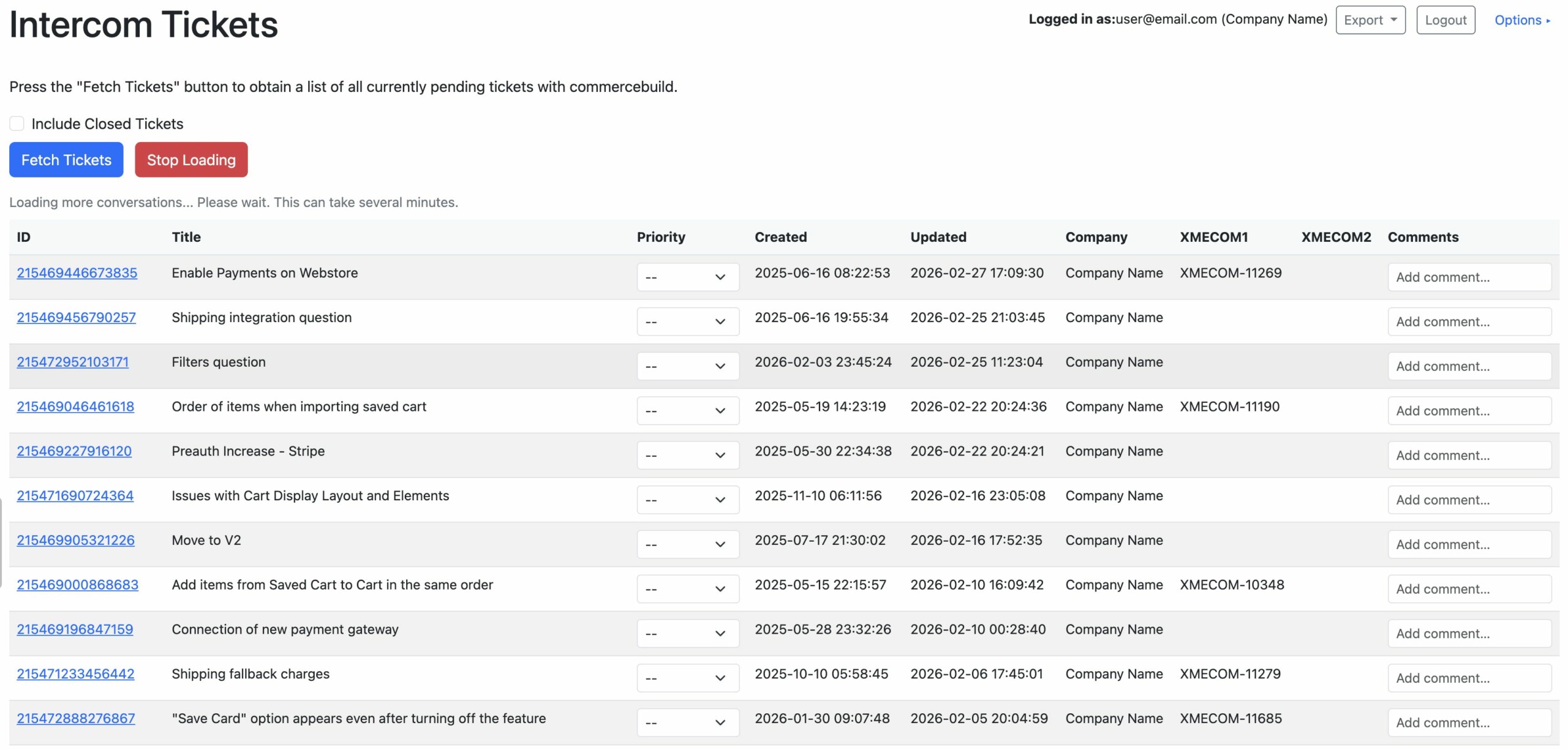Open ticket link 215469456790257

76,318
